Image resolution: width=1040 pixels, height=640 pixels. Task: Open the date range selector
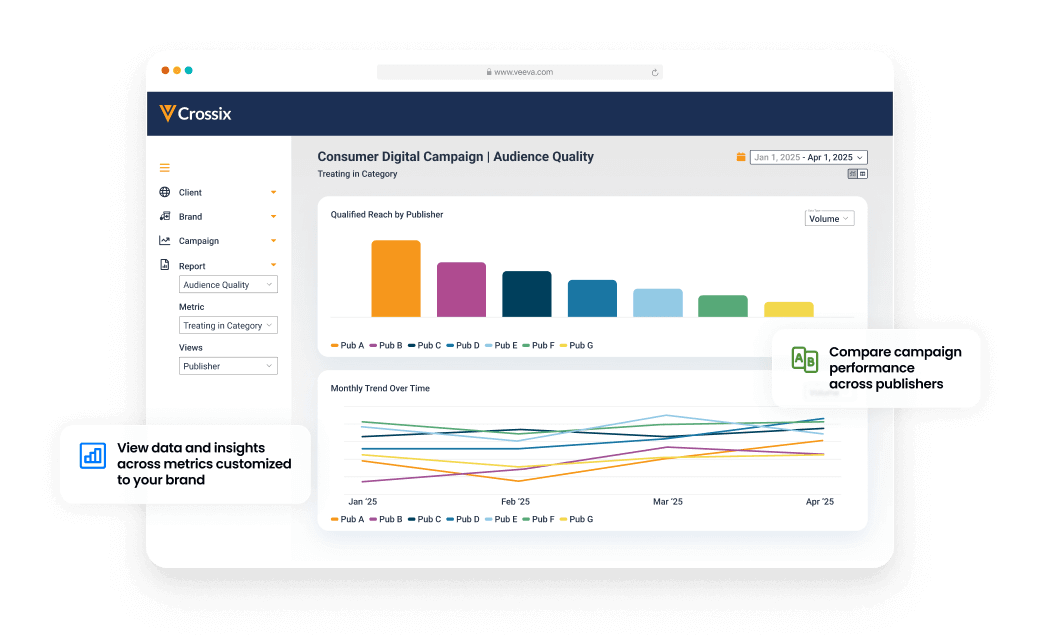coord(808,157)
